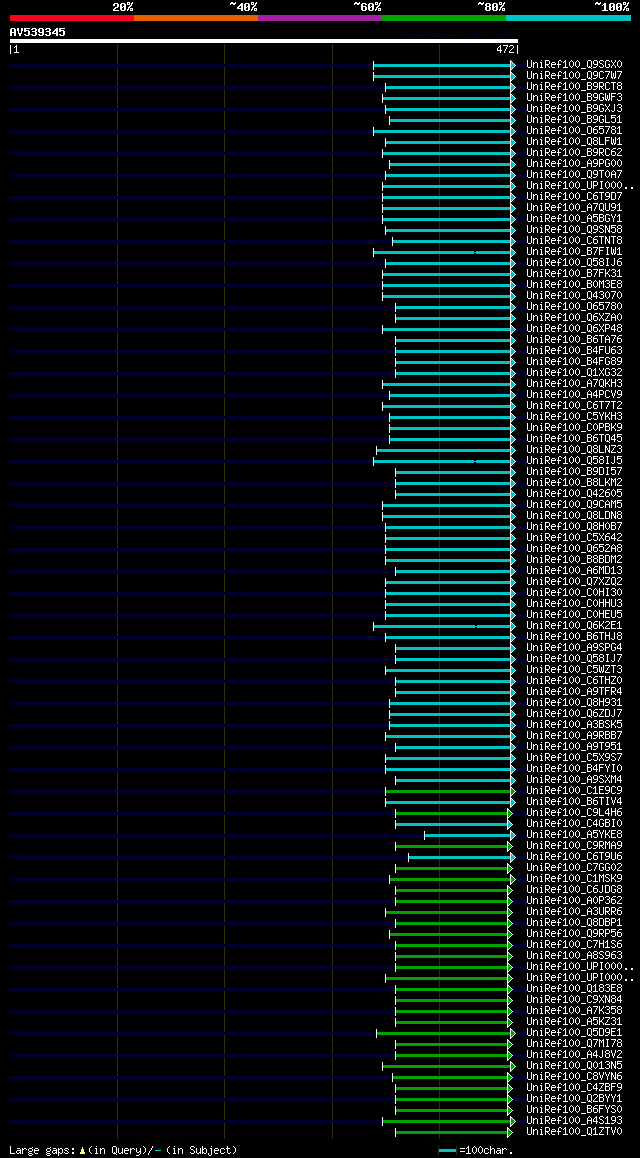Select label UniRef100_C5WZT3
The width and height of the screenshot is (640, 1158).
point(574,670)
